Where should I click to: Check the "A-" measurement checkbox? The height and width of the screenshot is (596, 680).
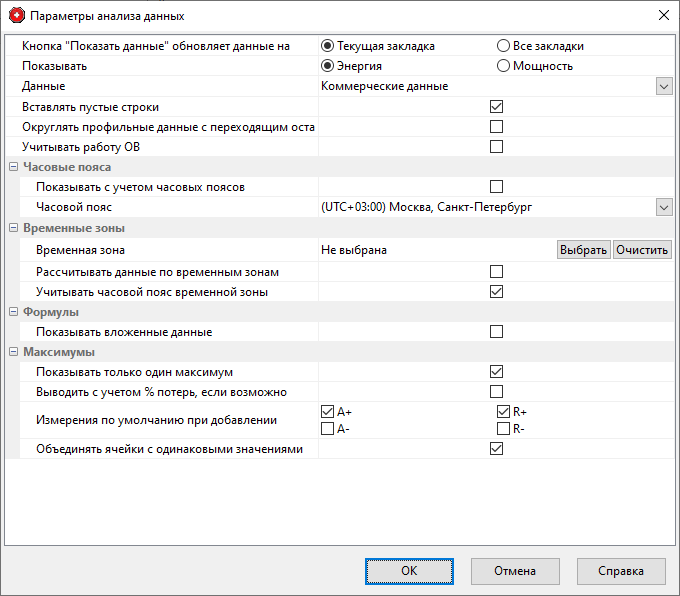point(327,429)
